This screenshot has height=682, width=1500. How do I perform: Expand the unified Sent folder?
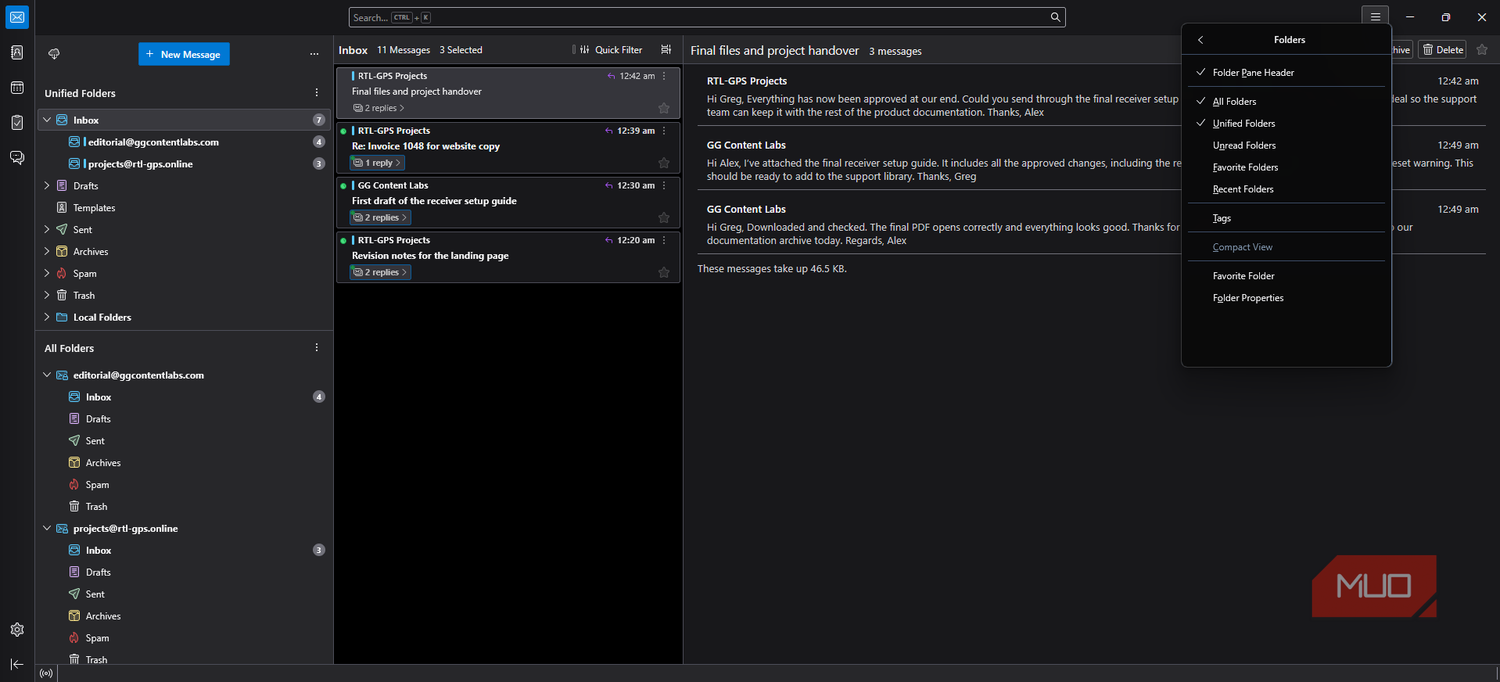click(46, 230)
